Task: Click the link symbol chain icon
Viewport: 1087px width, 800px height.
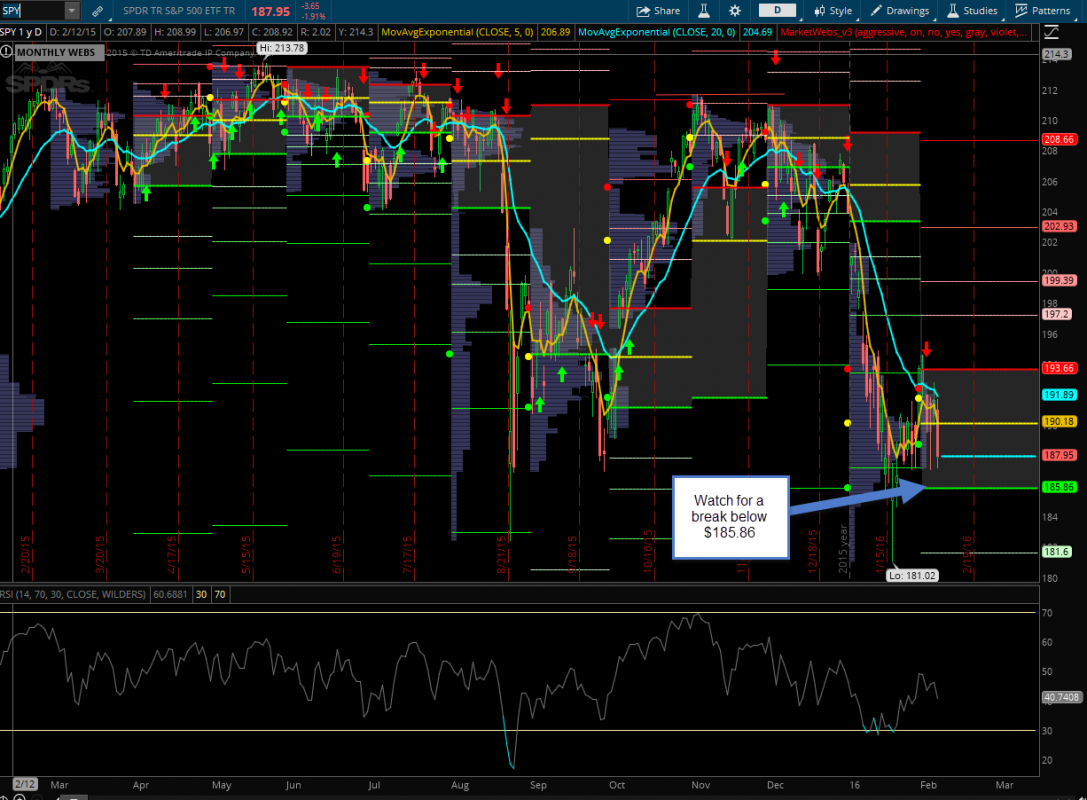Action: [x=97, y=11]
